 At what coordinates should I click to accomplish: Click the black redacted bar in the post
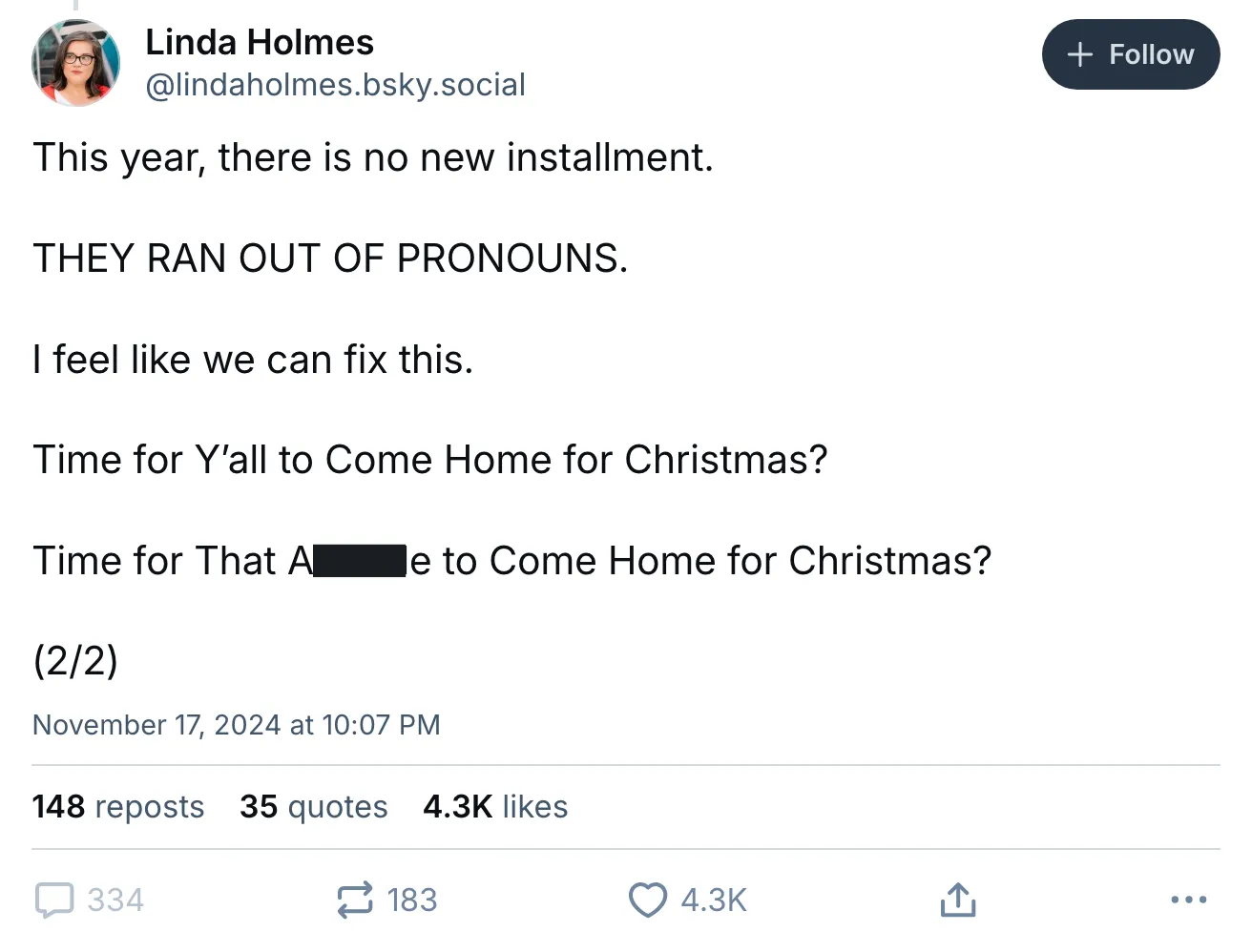pos(360,561)
